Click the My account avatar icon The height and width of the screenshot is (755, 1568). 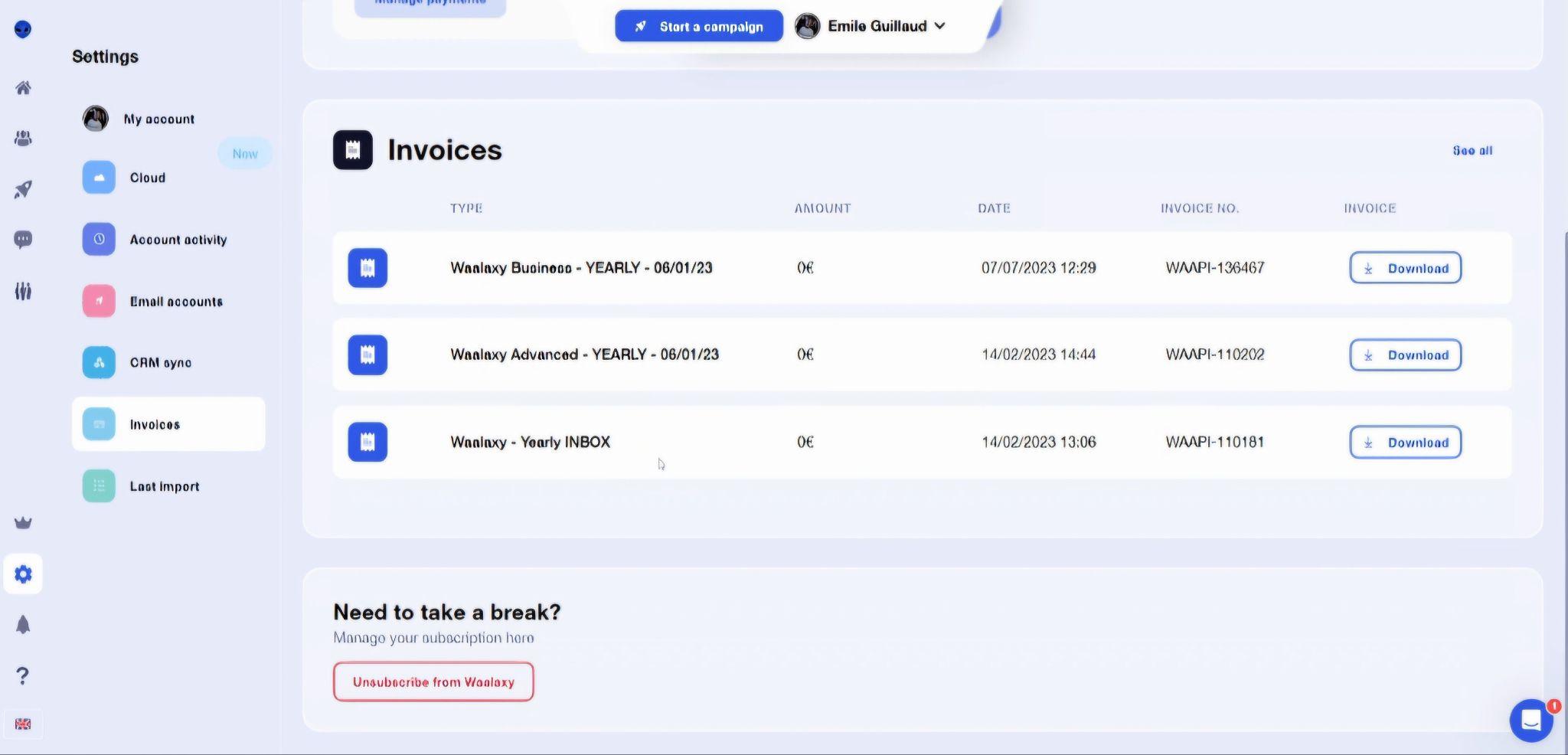pos(96,119)
